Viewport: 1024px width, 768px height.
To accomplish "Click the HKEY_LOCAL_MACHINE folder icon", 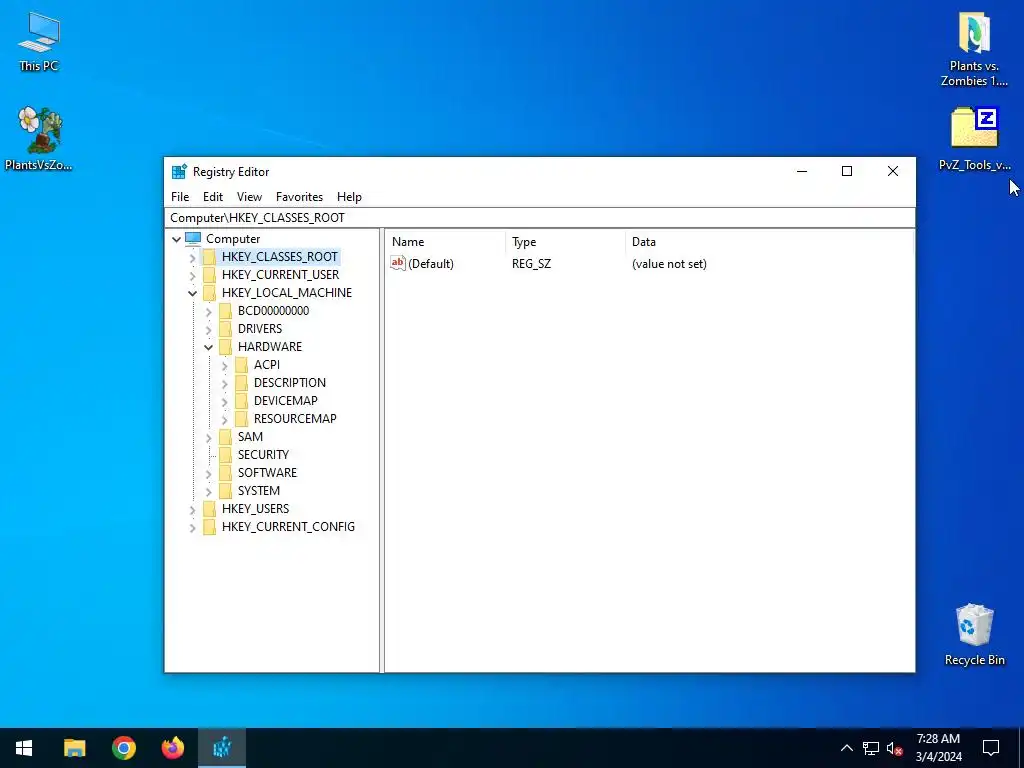I will pyautogui.click(x=210, y=293).
